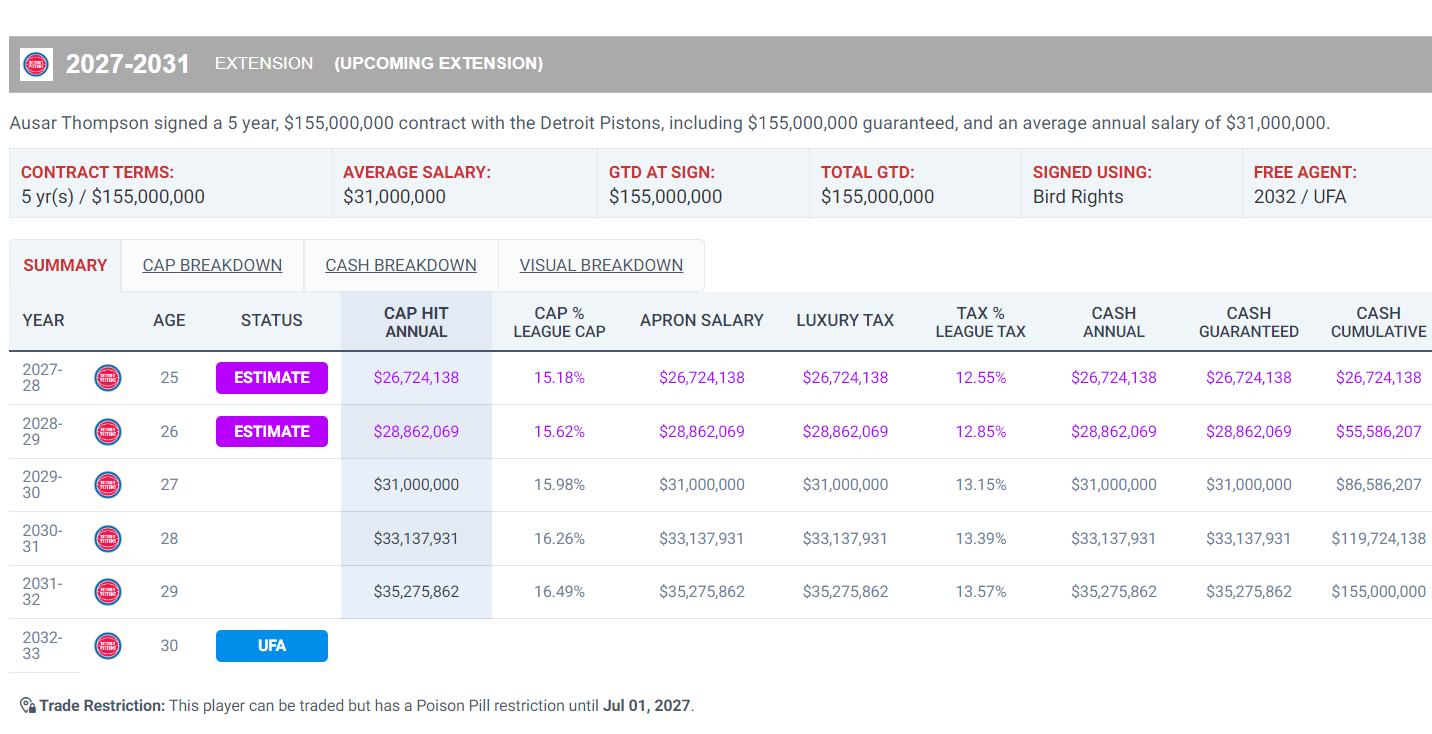The image size is (1432, 734).
Task: Click the Pistons team icon for 2028-29
Action: coord(108,432)
